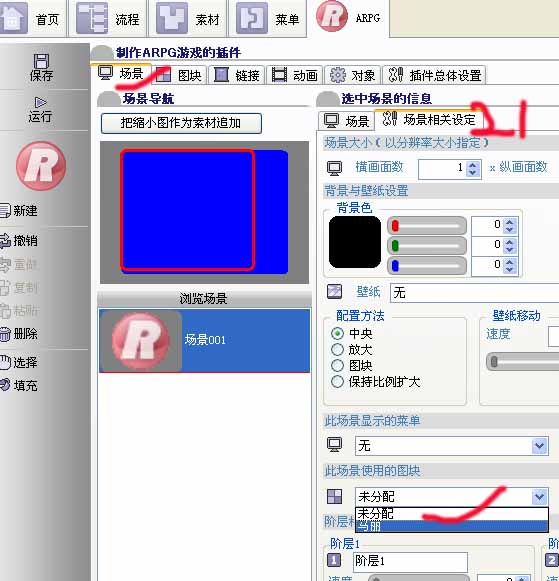The height and width of the screenshot is (581, 559).
Task: Open the 此场景使用的图块 dropdown arrow
Action: pos(539,497)
